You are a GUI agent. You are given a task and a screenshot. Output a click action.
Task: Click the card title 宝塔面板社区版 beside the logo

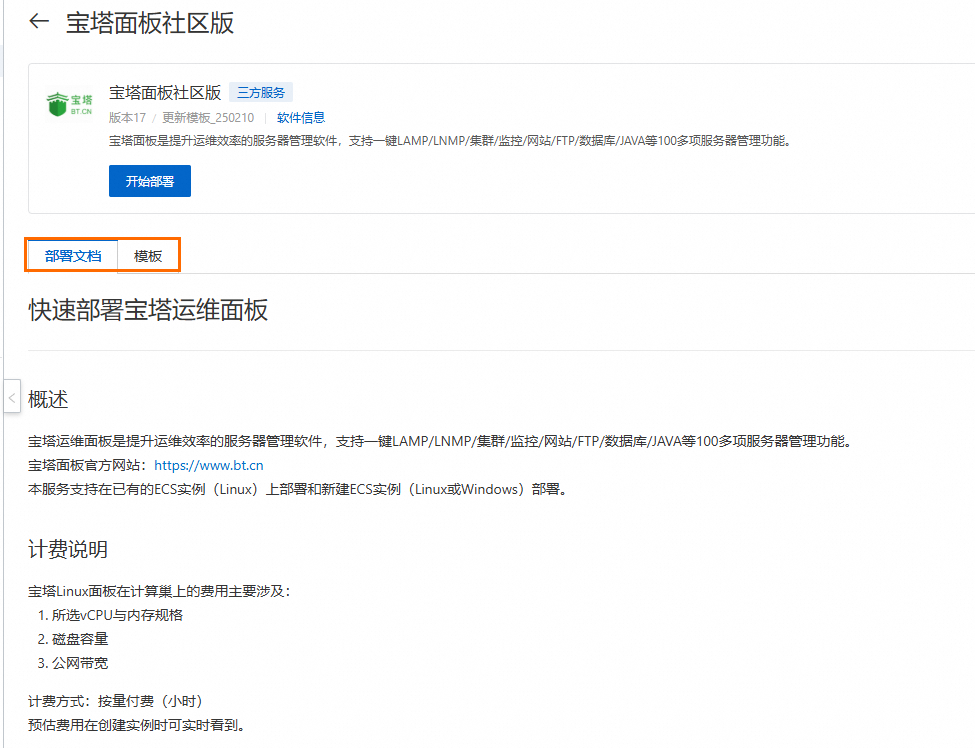coord(165,93)
